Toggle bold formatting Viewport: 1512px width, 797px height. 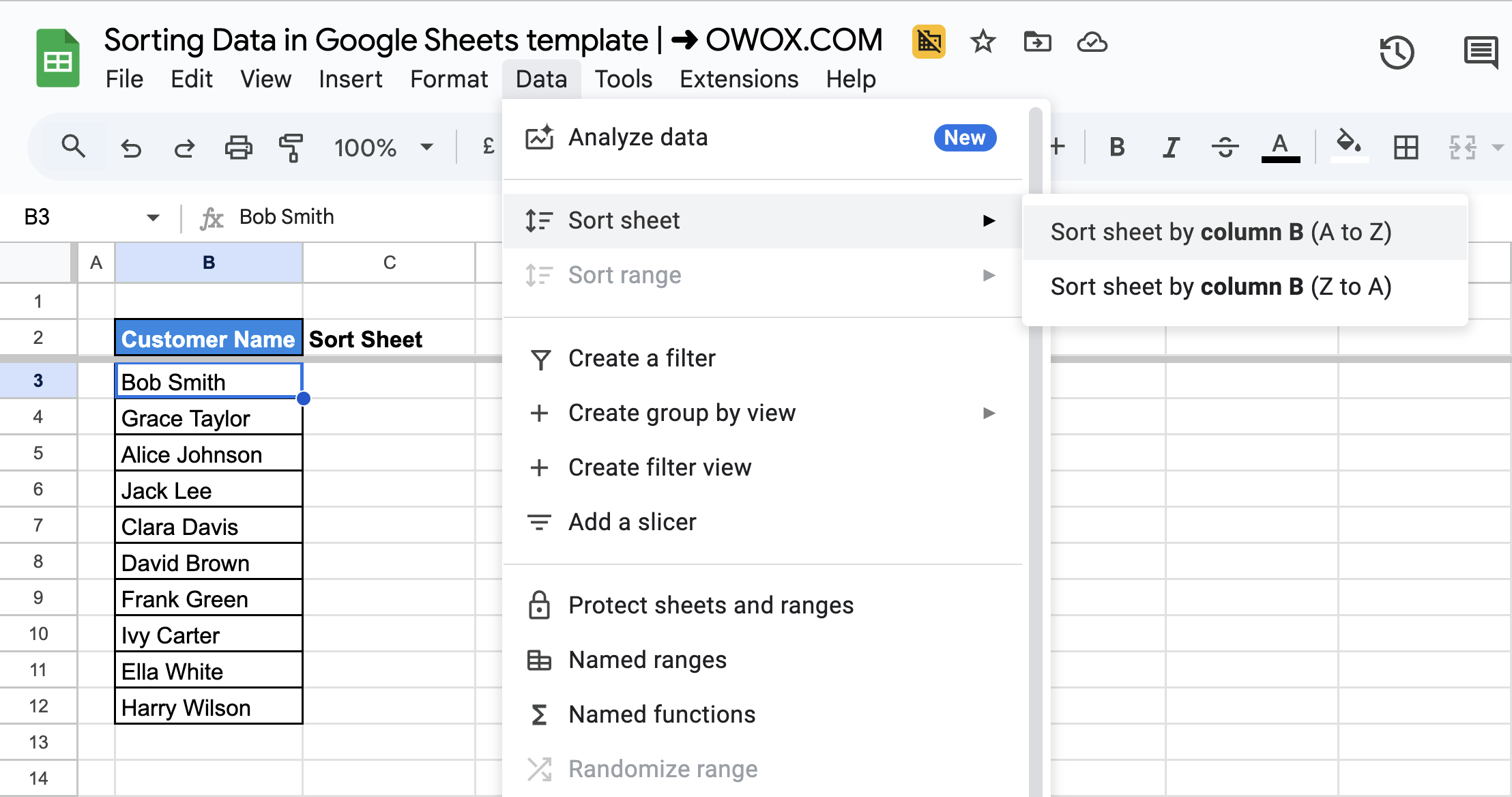(x=1117, y=147)
